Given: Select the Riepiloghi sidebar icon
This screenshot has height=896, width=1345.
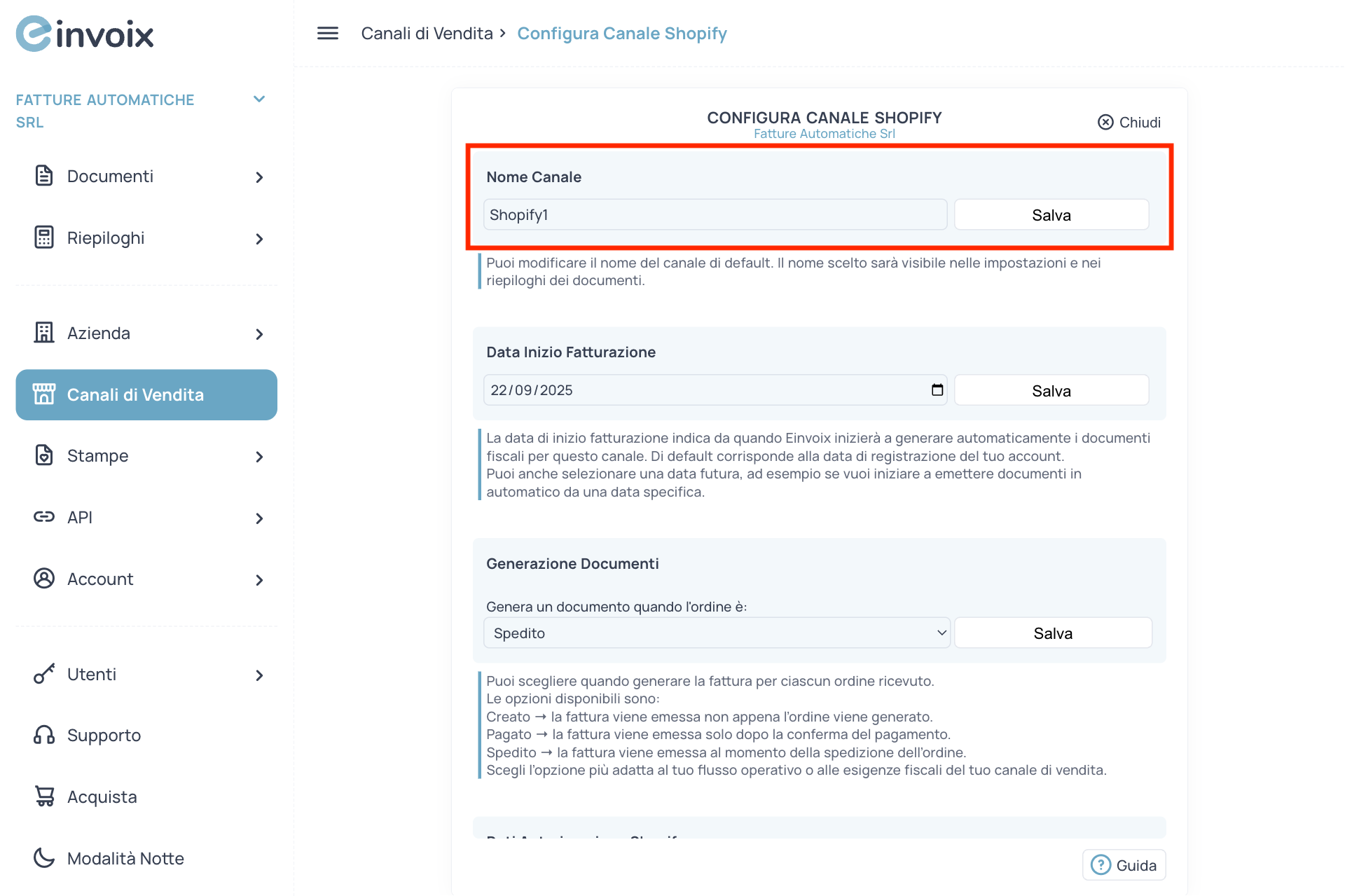Looking at the screenshot, I should point(44,237).
